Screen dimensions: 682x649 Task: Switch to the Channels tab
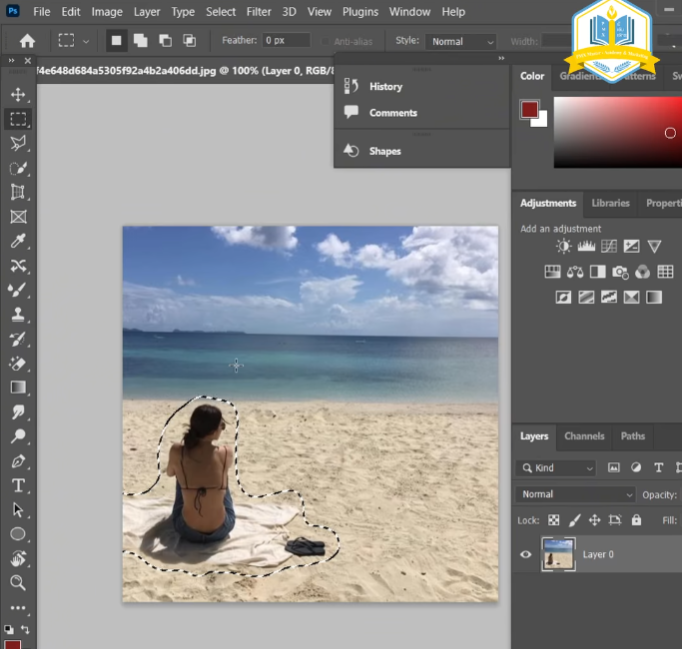coord(584,436)
